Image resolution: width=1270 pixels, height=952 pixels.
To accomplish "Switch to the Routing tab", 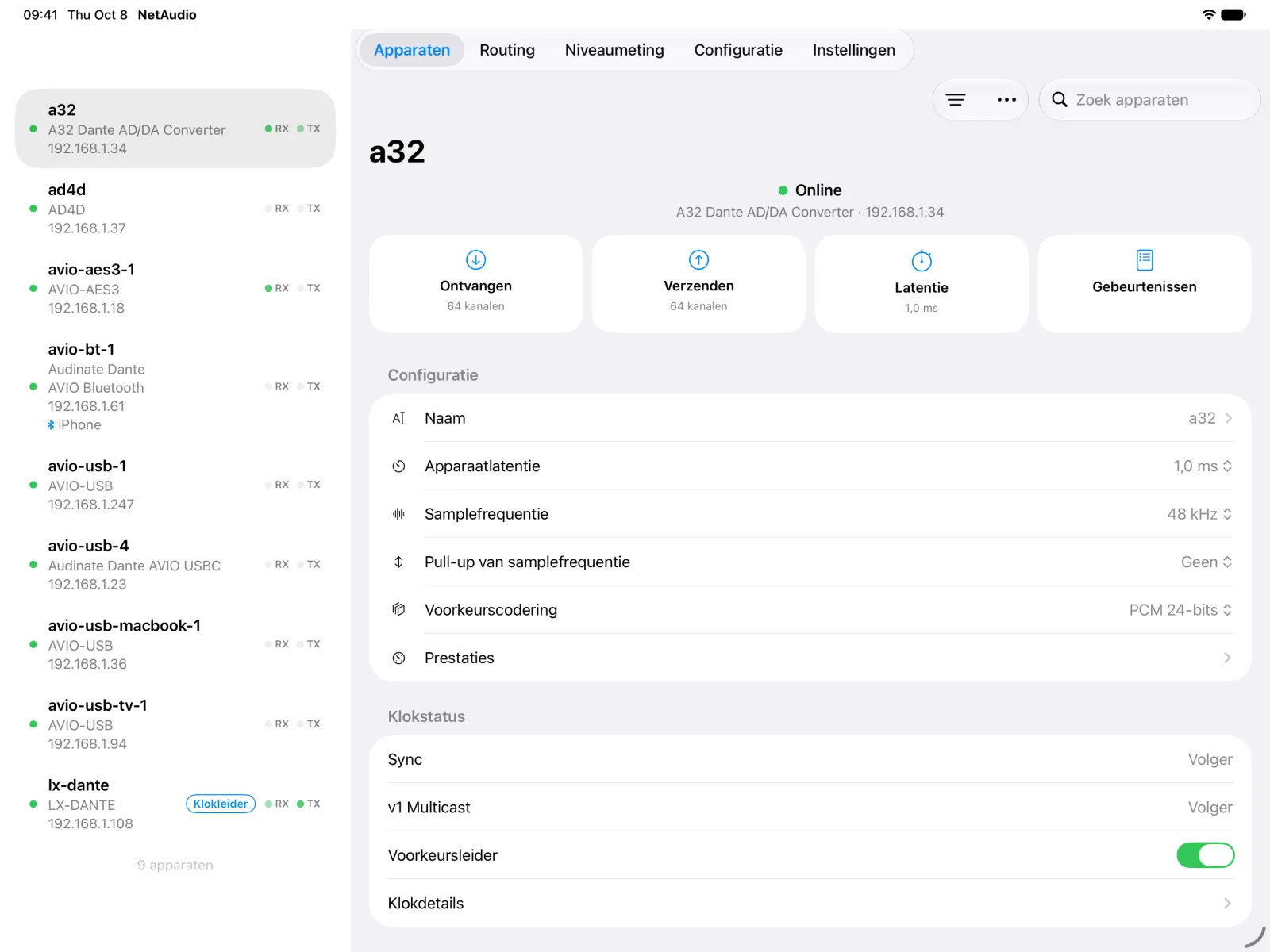I will pyautogui.click(x=507, y=50).
